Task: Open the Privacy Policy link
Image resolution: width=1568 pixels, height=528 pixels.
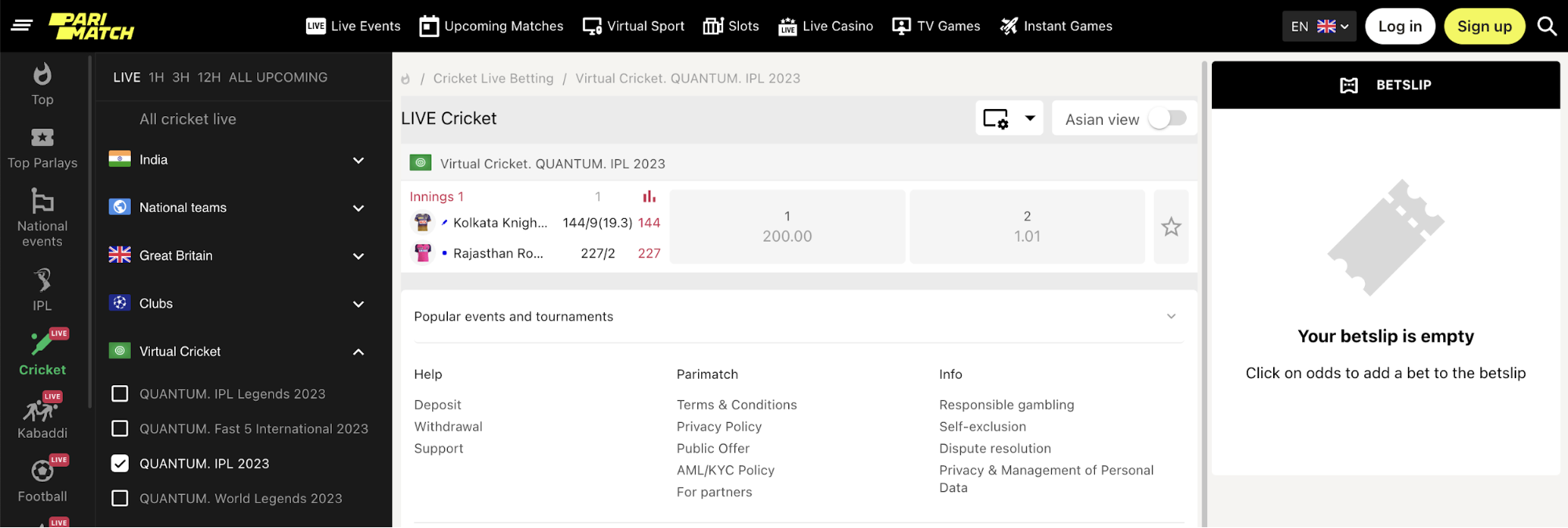Action: pos(719,427)
